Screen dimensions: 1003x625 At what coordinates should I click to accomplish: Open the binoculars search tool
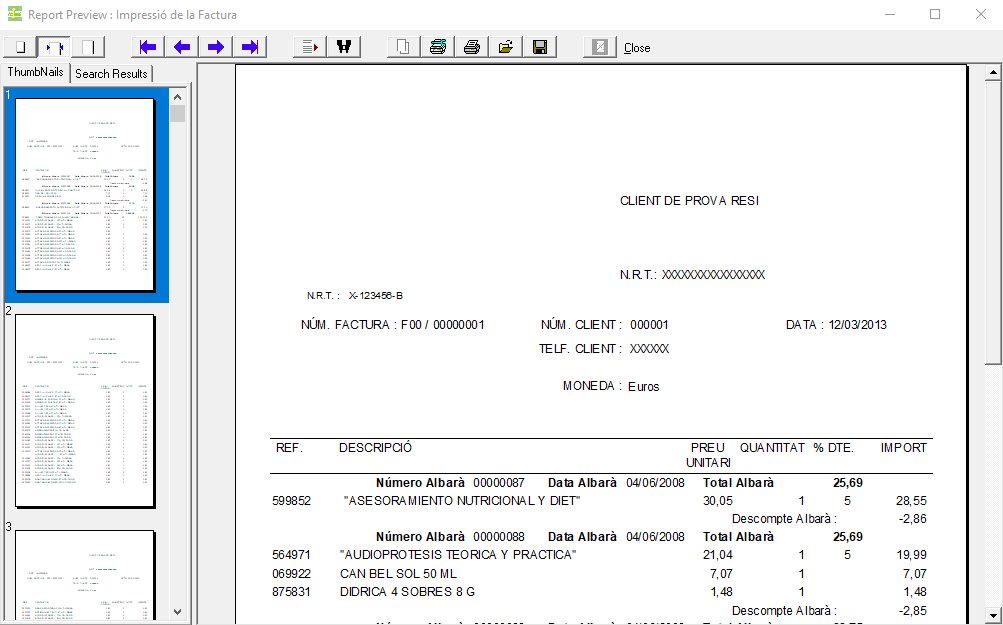pyautogui.click(x=344, y=47)
